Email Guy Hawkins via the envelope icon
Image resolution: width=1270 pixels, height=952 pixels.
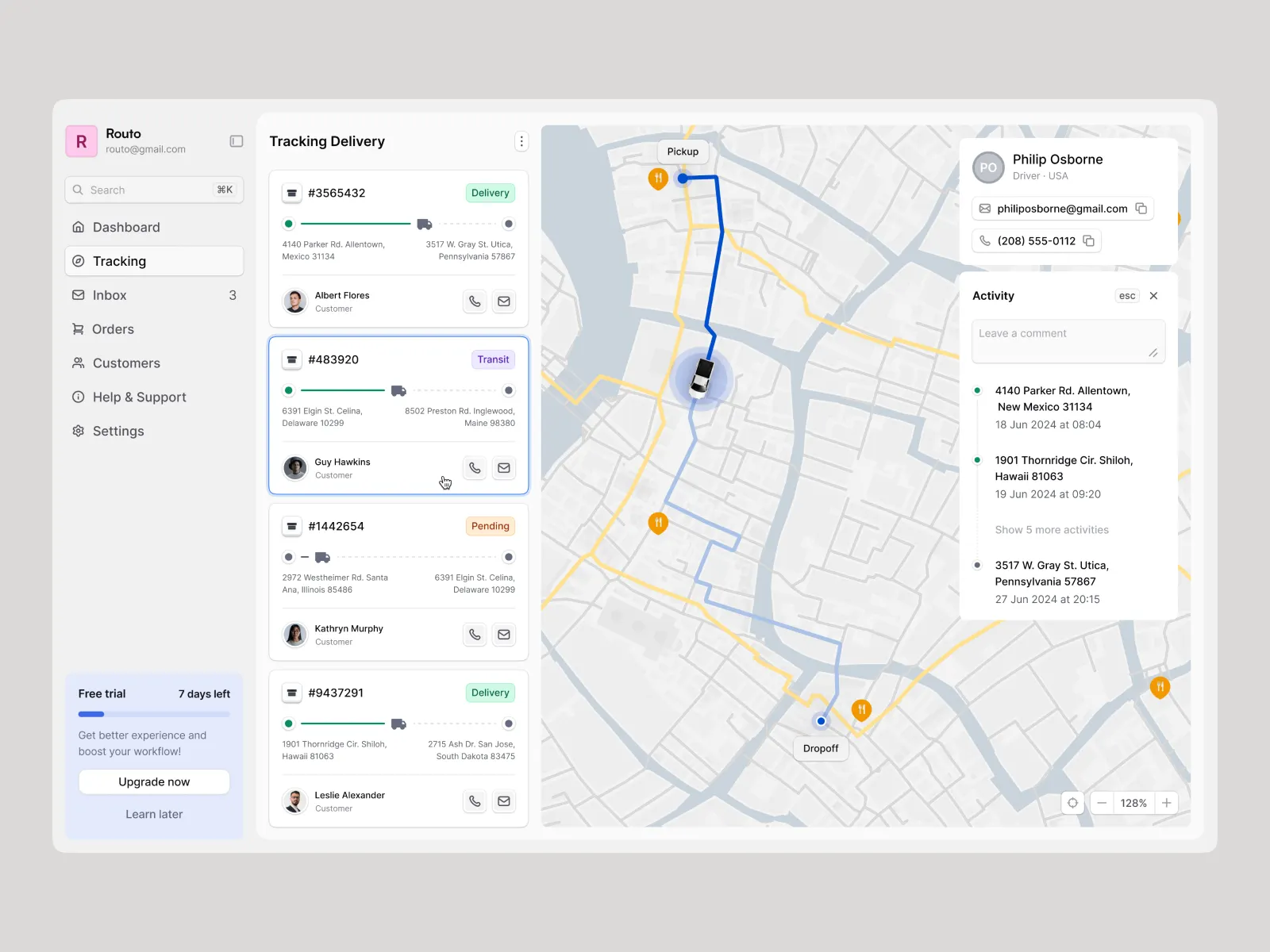click(x=504, y=468)
